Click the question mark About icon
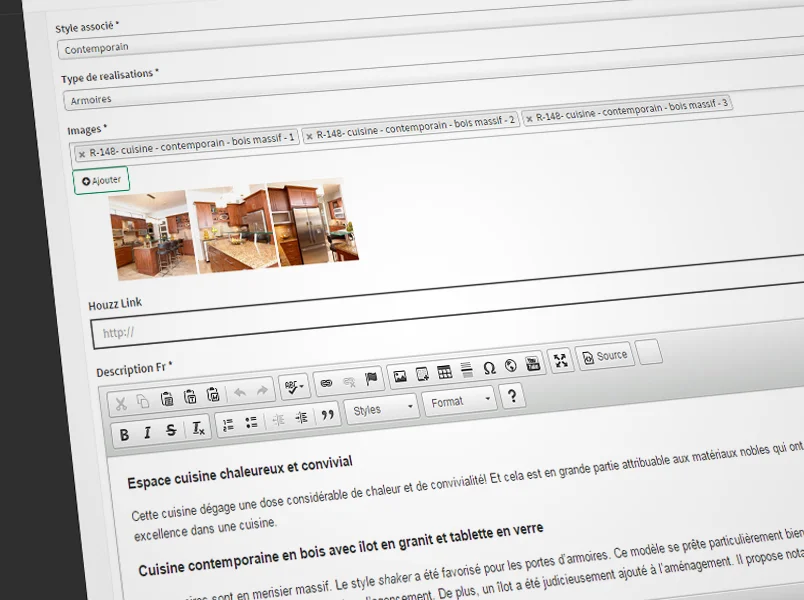This screenshot has height=600, width=804. [x=512, y=396]
